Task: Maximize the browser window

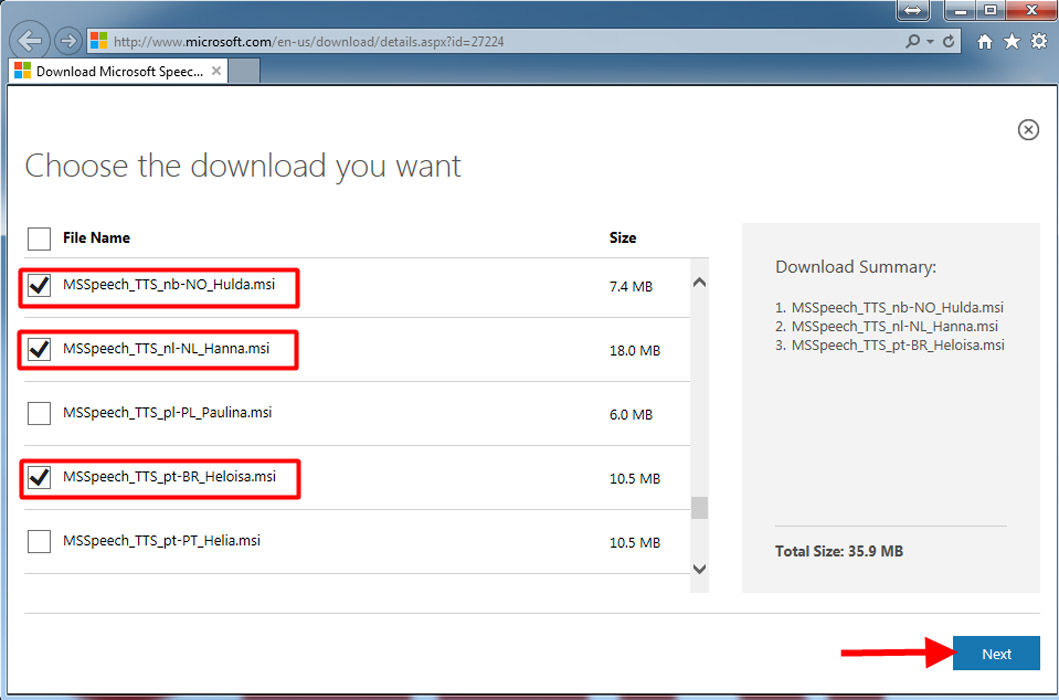Action: [990, 9]
